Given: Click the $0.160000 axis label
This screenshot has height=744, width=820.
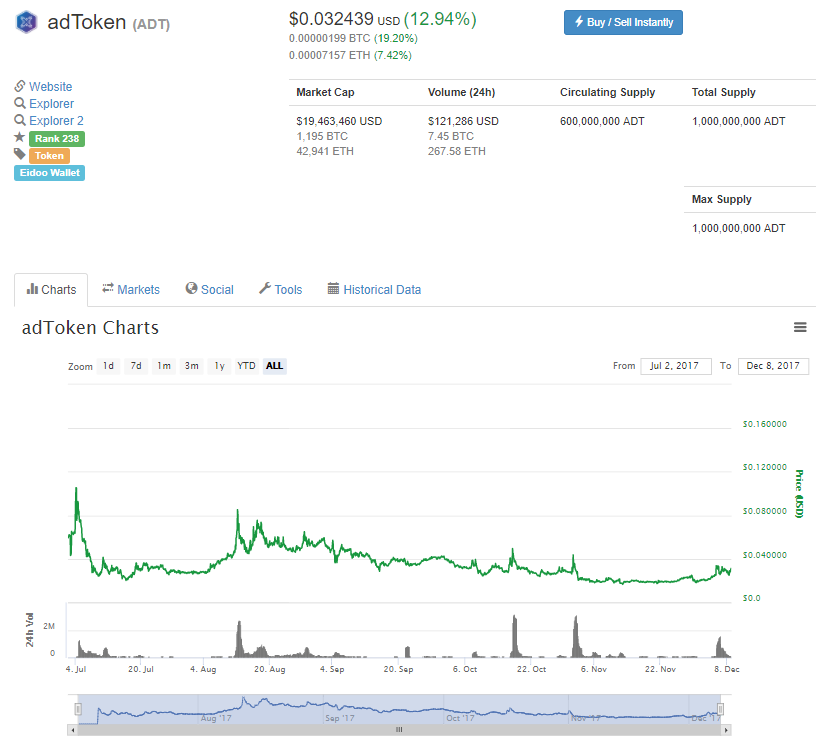Looking at the screenshot, I should (765, 424).
